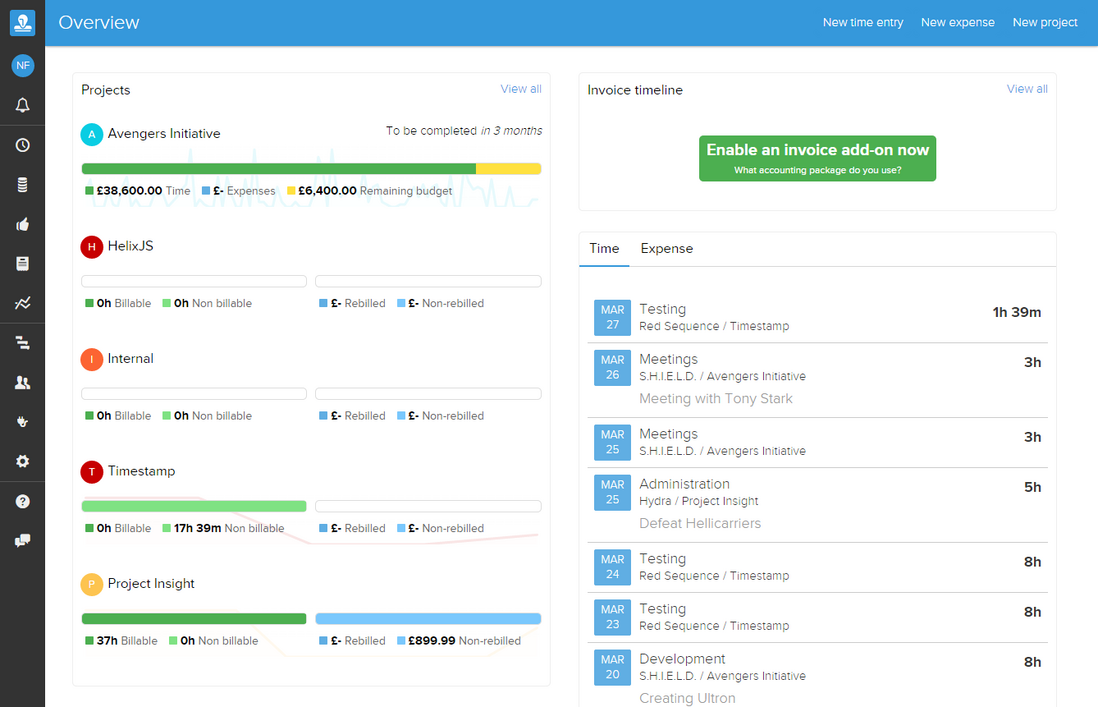Select the Time tab
Screen dimensions: 1098x707
point(604,249)
